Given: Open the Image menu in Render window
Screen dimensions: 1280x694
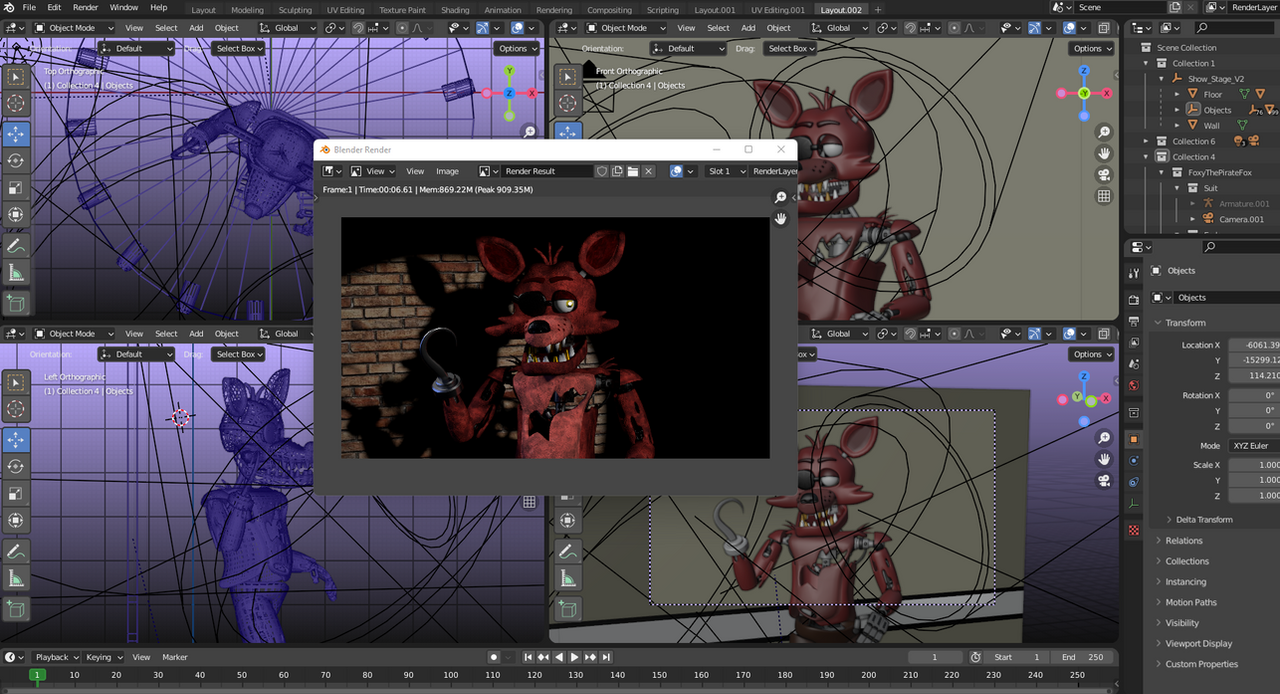Looking at the screenshot, I should (x=447, y=171).
